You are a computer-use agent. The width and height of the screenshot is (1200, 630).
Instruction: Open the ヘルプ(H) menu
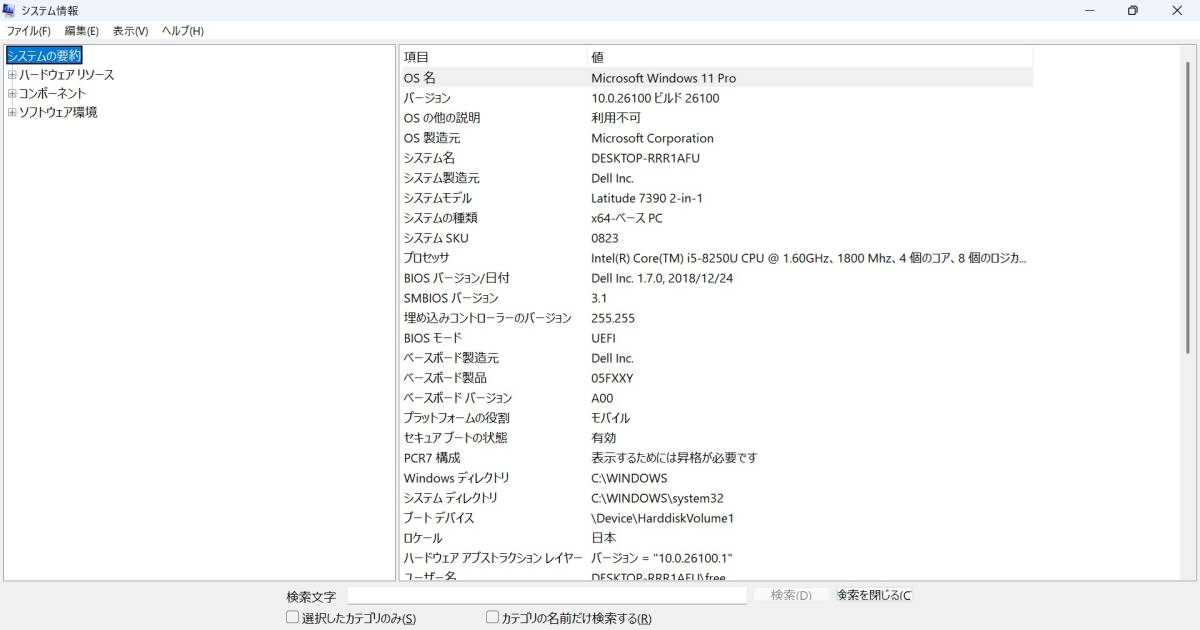tap(183, 31)
